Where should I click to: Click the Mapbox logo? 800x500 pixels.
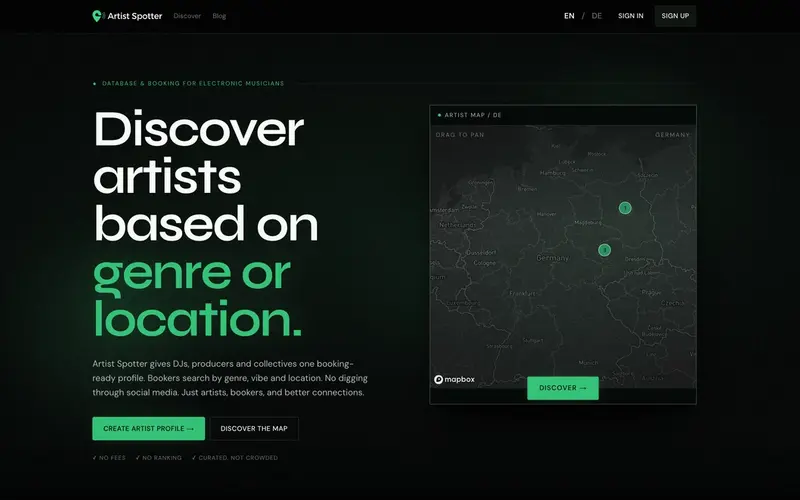tap(454, 379)
